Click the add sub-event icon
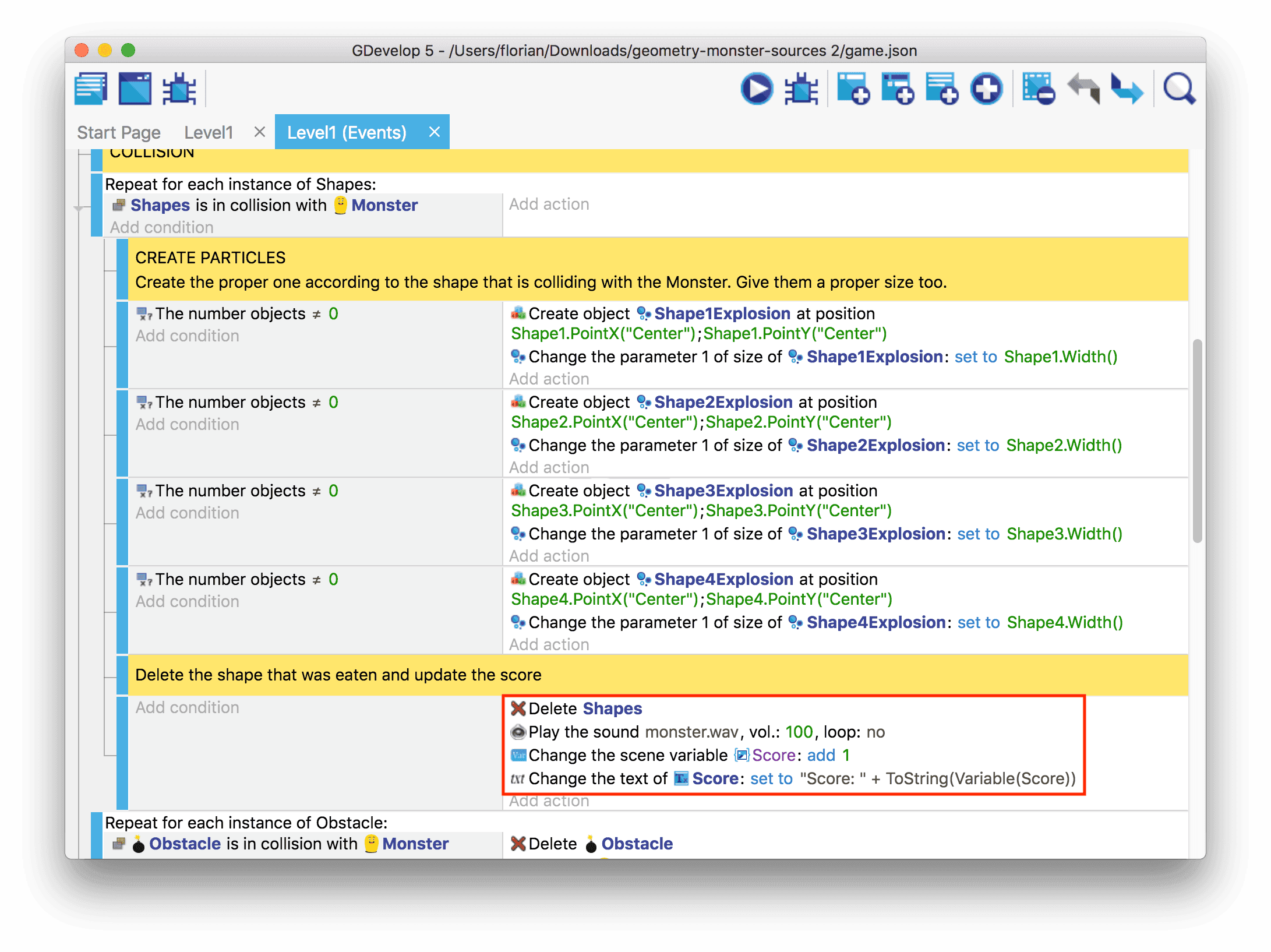The image size is (1271, 952). (x=897, y=89)
